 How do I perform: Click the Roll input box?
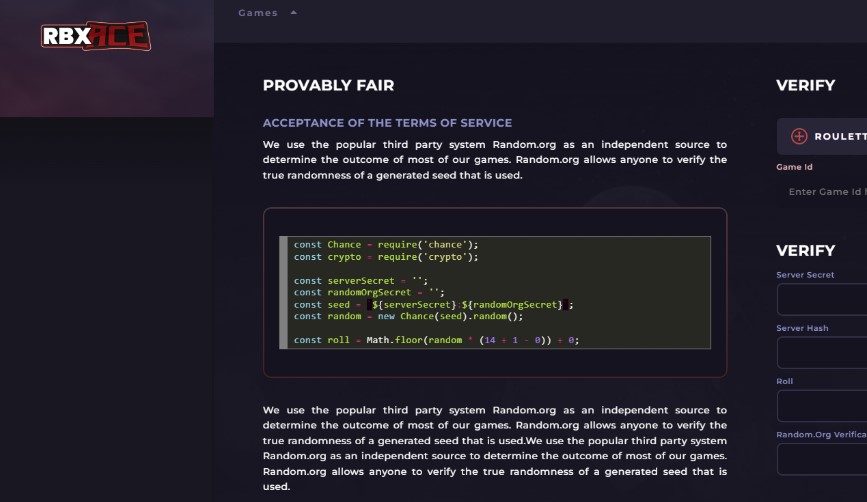point(822,406)
